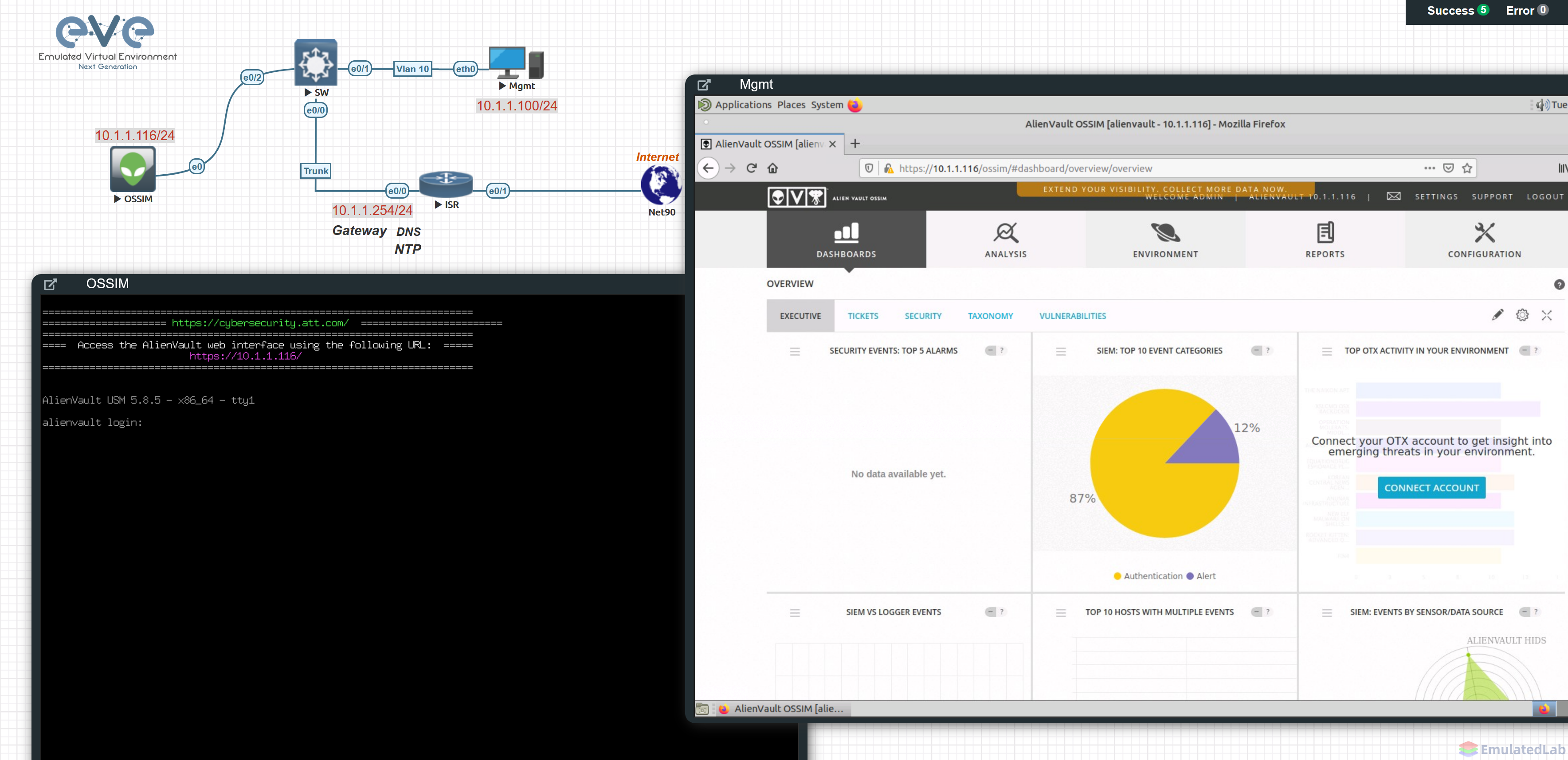Go back in Firefox
1568x760 pixels.
click(708, 168)
